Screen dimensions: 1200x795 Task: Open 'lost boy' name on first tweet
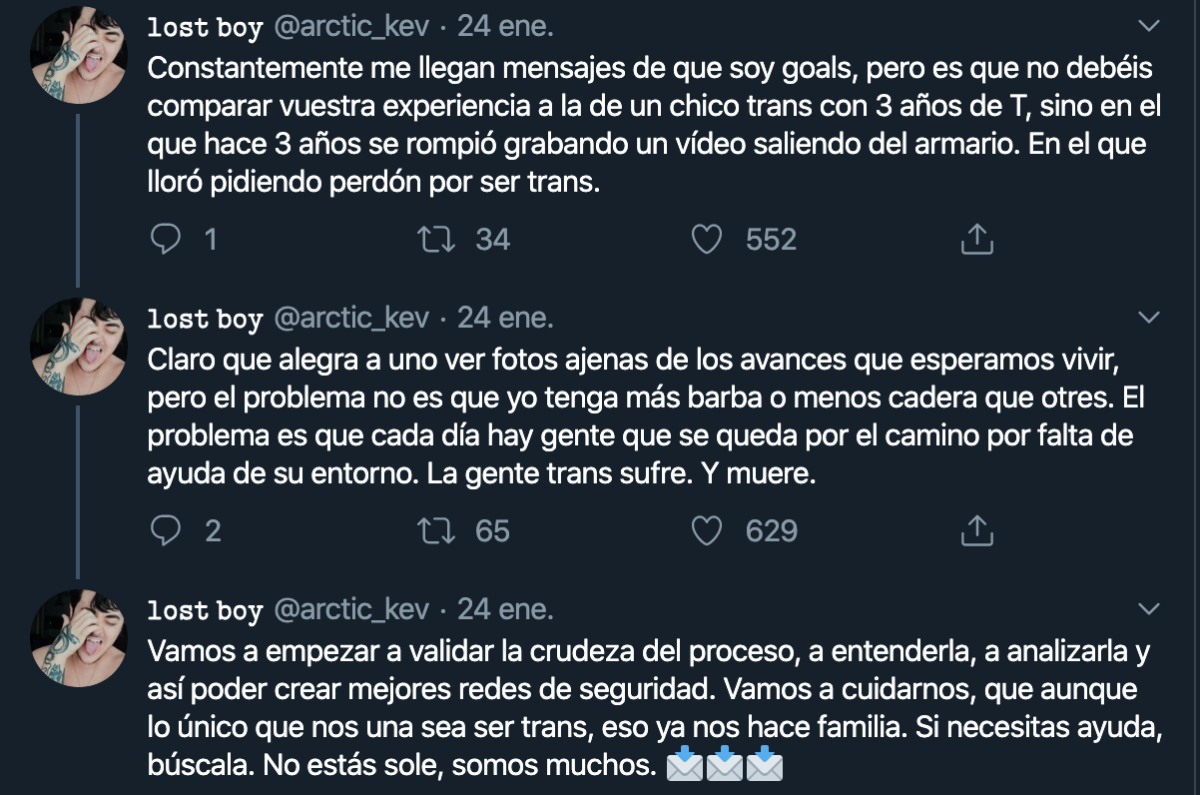click(x=204, y=28)
